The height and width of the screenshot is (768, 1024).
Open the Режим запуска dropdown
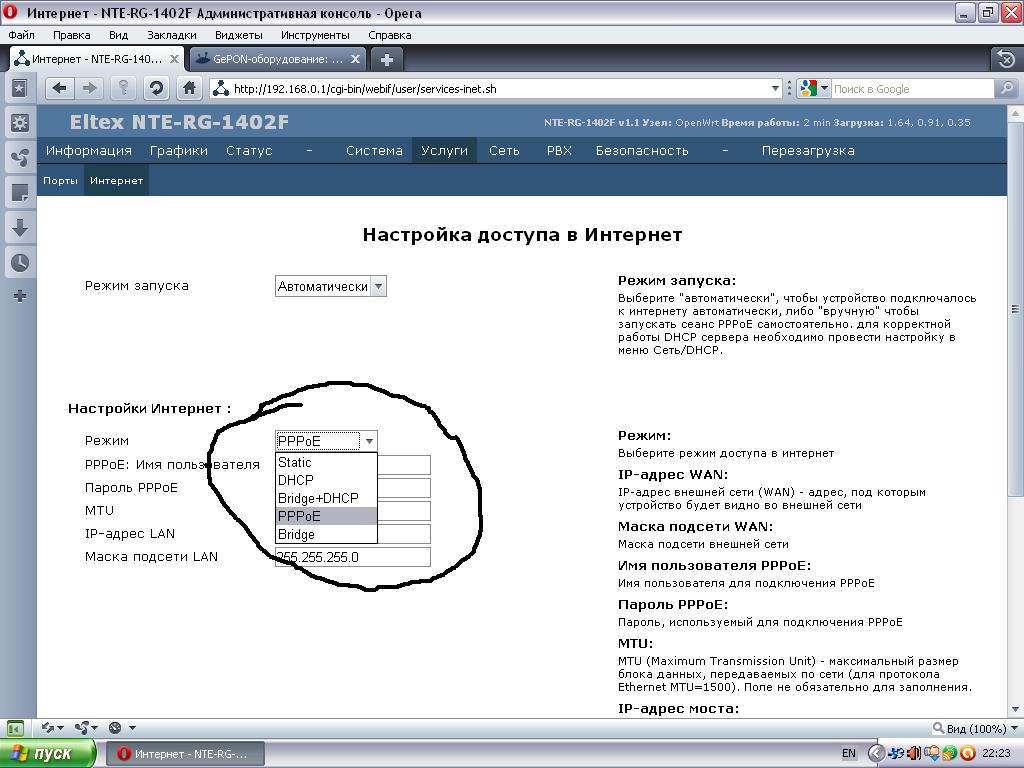[330, 286]
